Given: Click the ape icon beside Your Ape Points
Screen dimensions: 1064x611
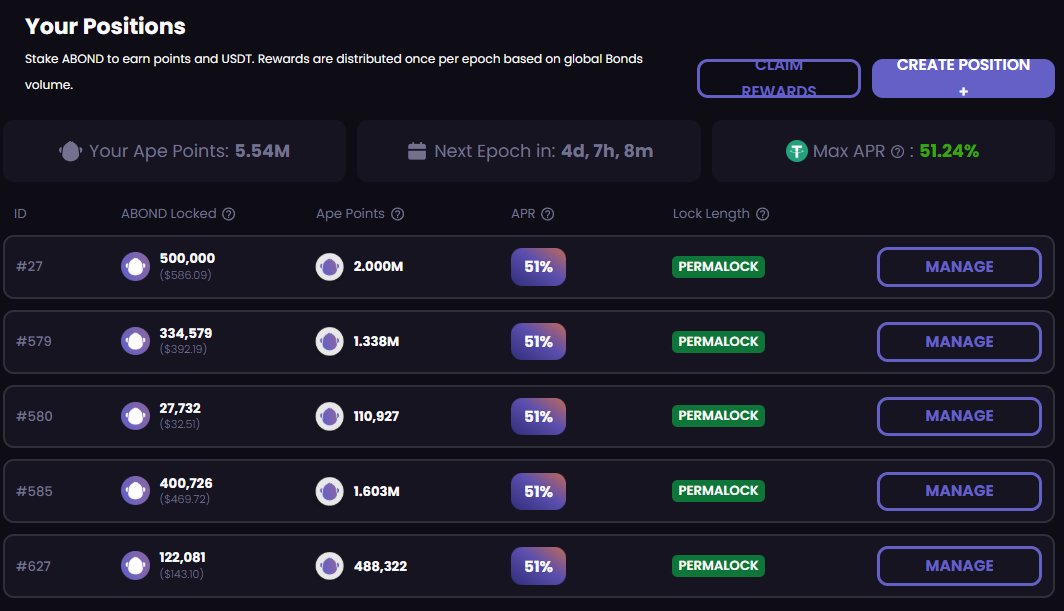Looking at the screenshot, I should pos(70,151).
